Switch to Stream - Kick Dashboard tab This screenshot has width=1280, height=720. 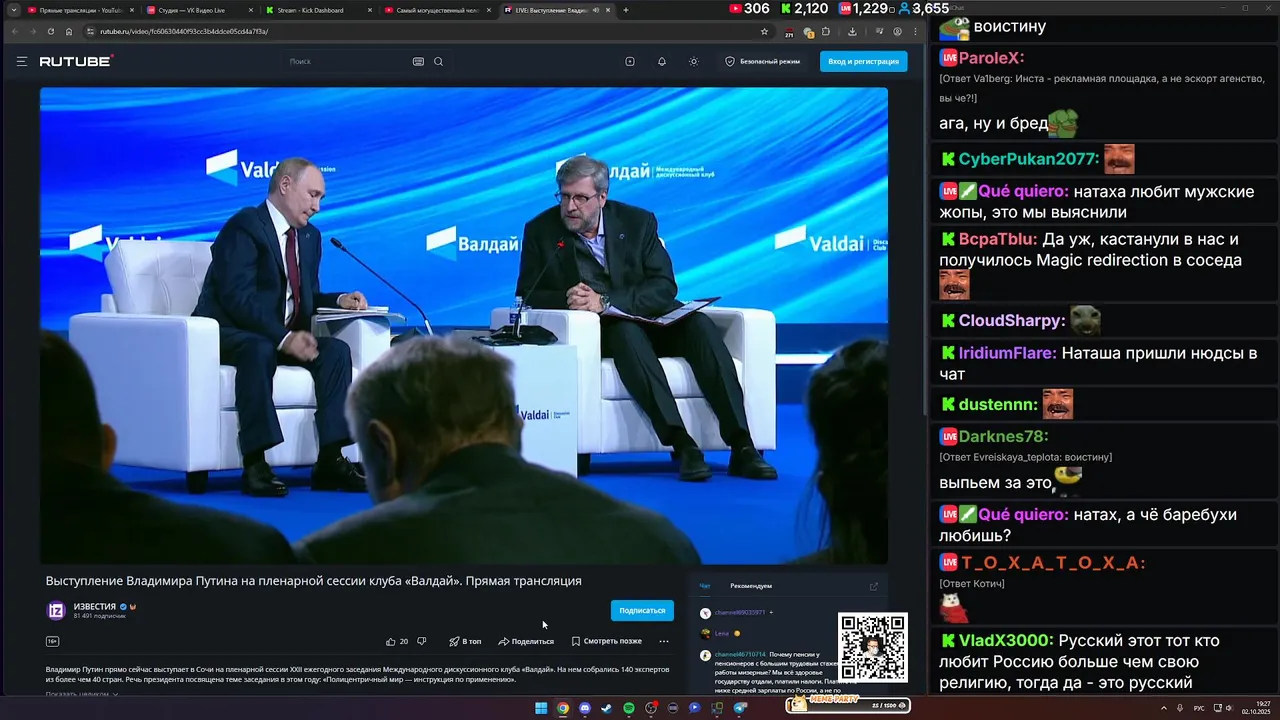317,10
